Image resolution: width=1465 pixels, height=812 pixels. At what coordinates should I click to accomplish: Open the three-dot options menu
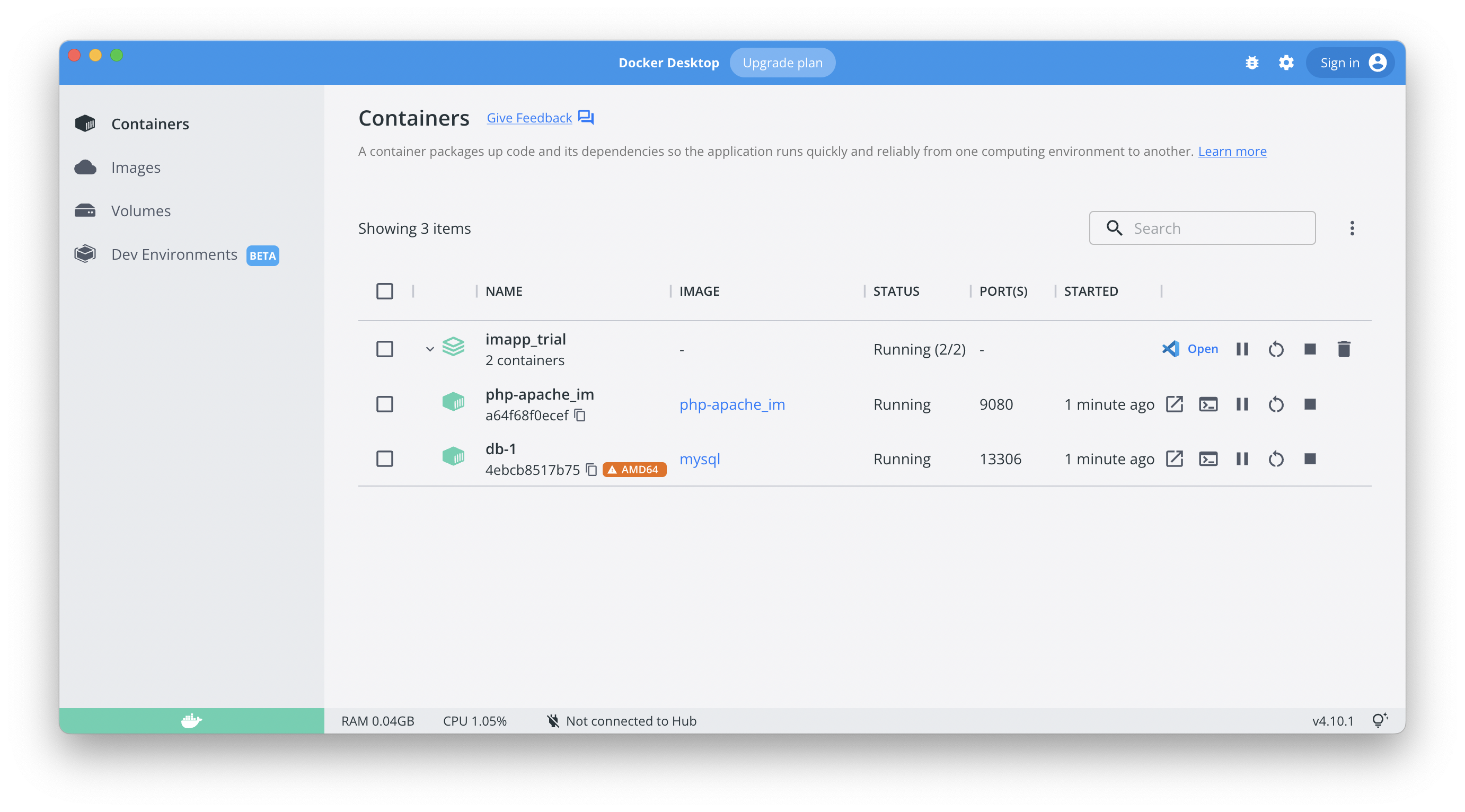tap(1352, 228)
